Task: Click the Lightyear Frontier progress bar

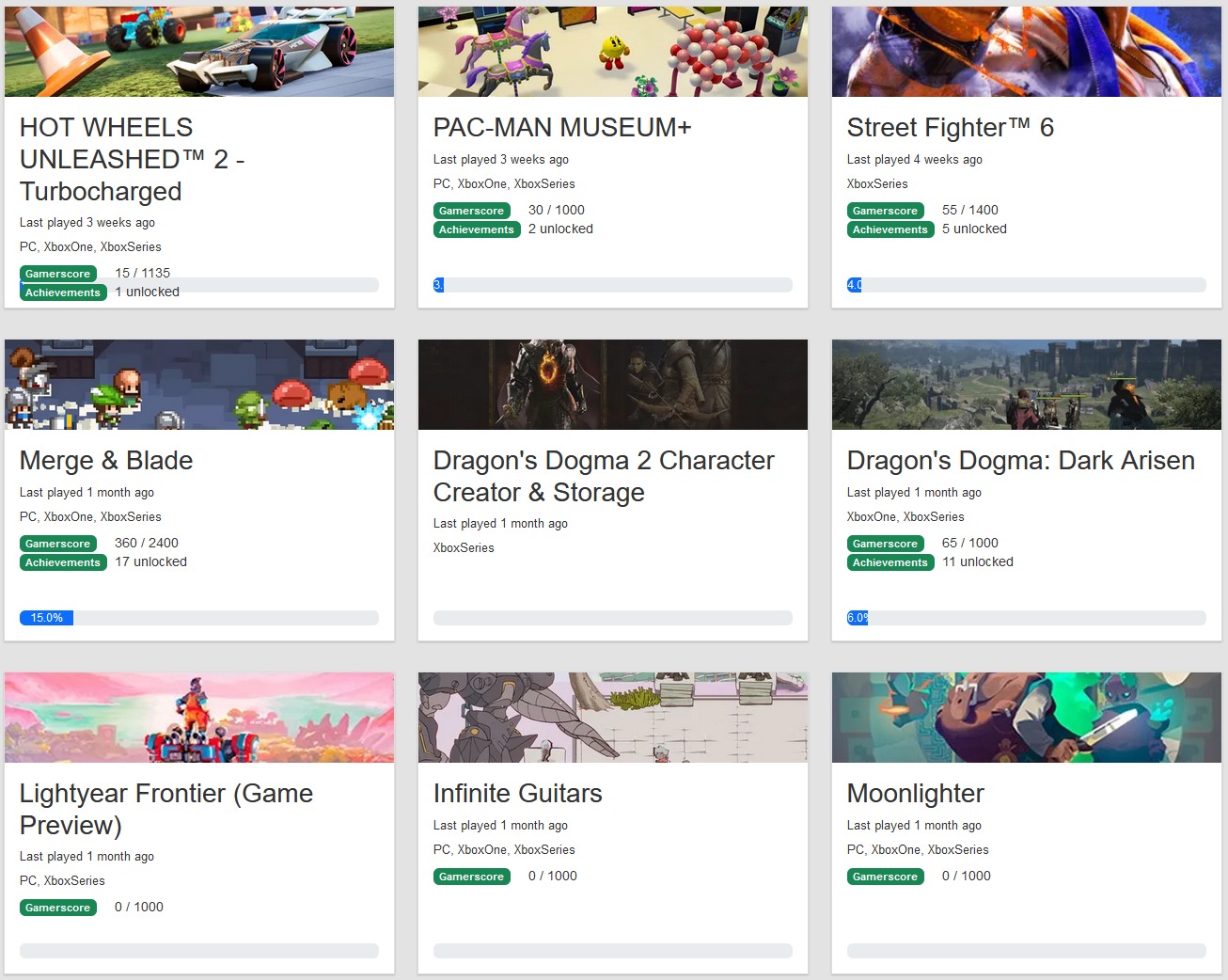Action: (199, 951)
